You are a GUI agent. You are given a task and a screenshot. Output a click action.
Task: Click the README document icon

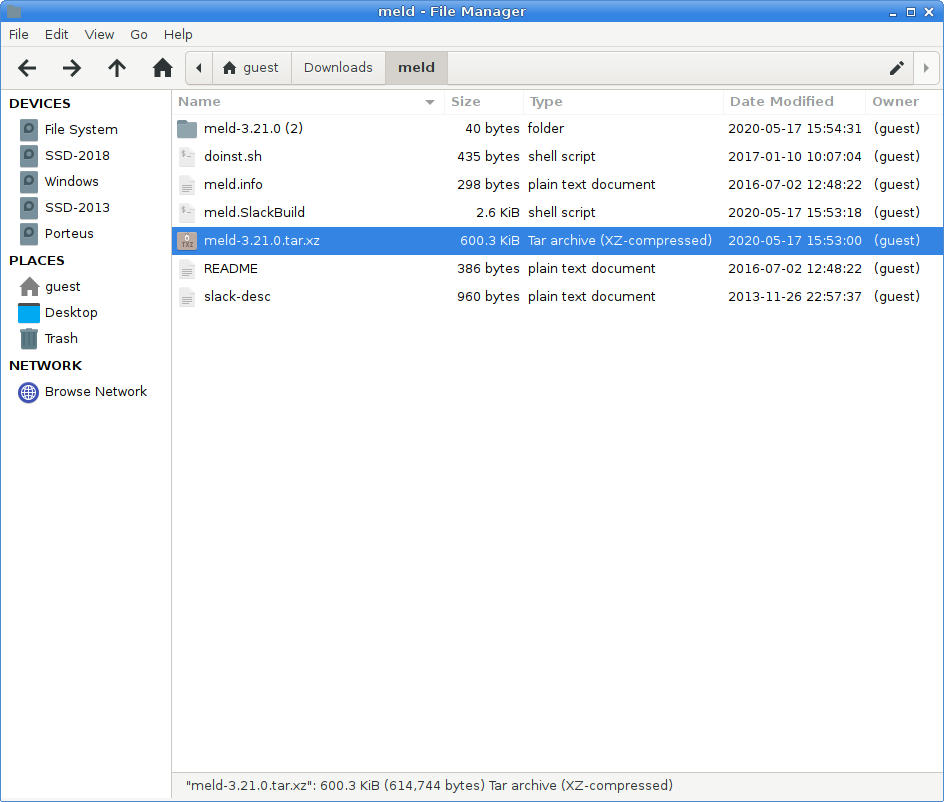(x=187, y=269)
